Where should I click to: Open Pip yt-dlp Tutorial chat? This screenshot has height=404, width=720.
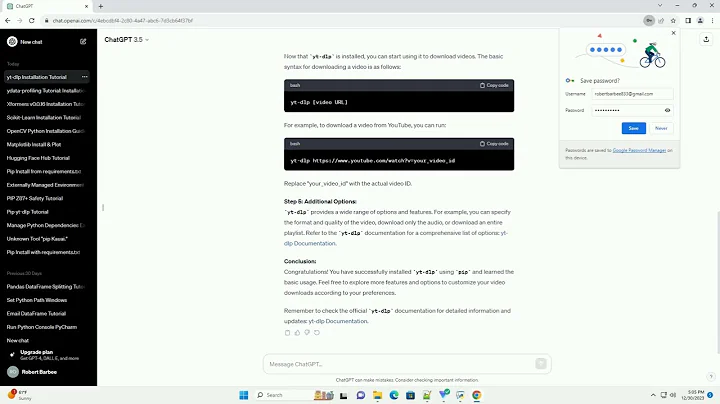click(x=47, y=212)
